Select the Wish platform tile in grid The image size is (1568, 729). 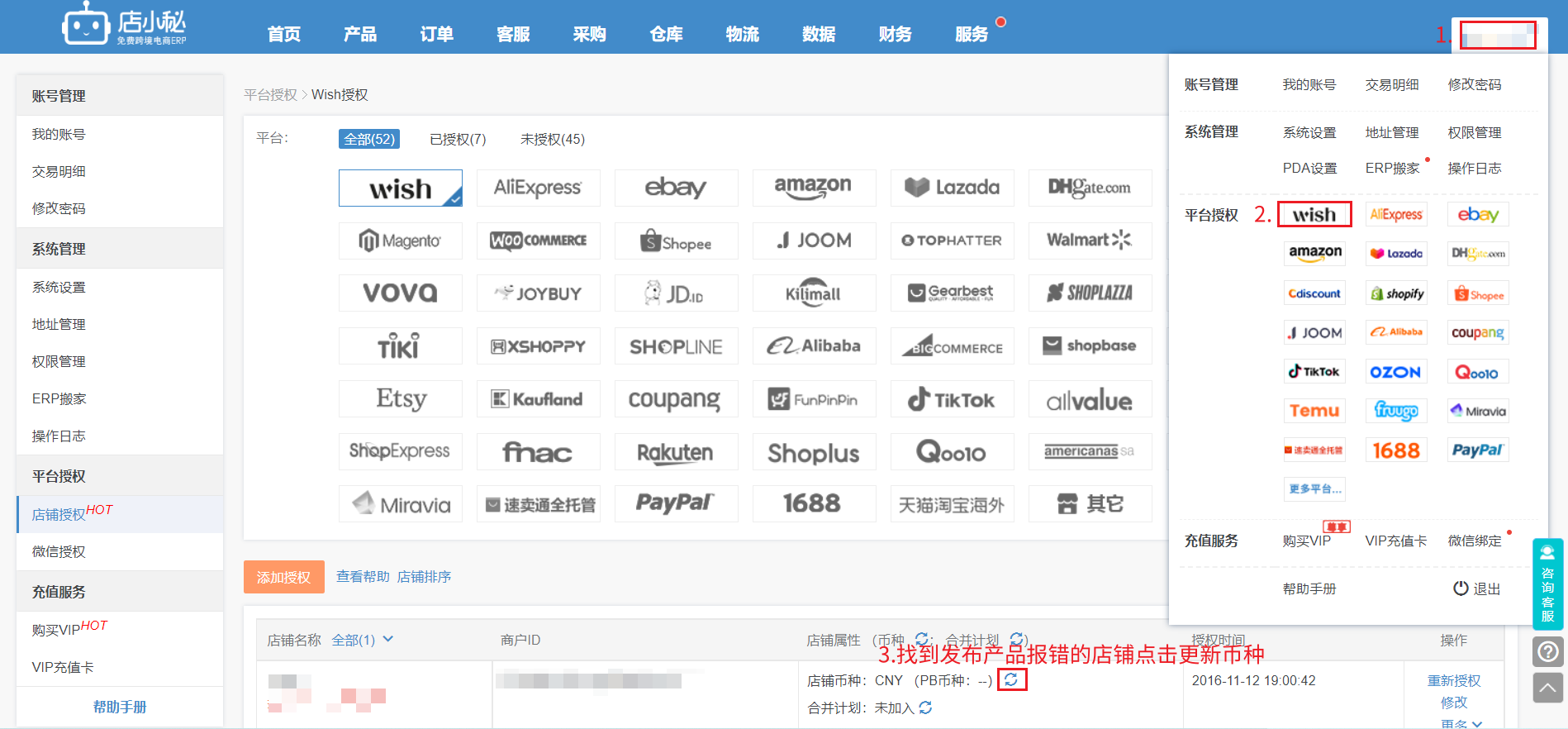(x=401, y=188)
